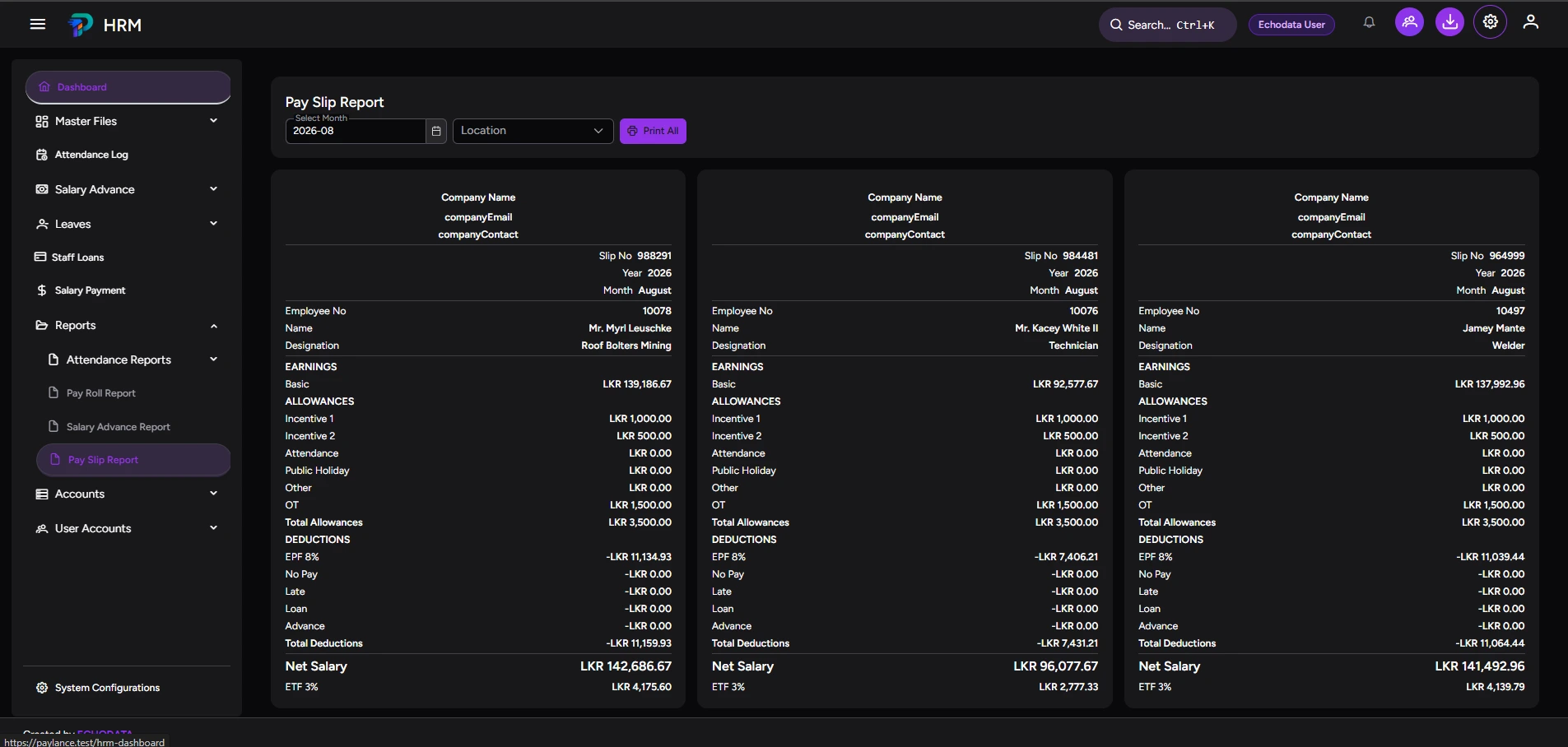Screen dimensions: 1568x747
Task: Click the Attendance Log icon
Action: (42, 155)
